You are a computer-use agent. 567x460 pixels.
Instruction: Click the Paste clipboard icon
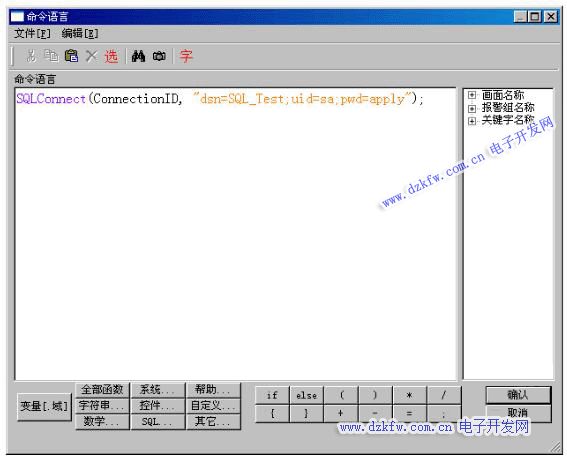click(71, 56)
